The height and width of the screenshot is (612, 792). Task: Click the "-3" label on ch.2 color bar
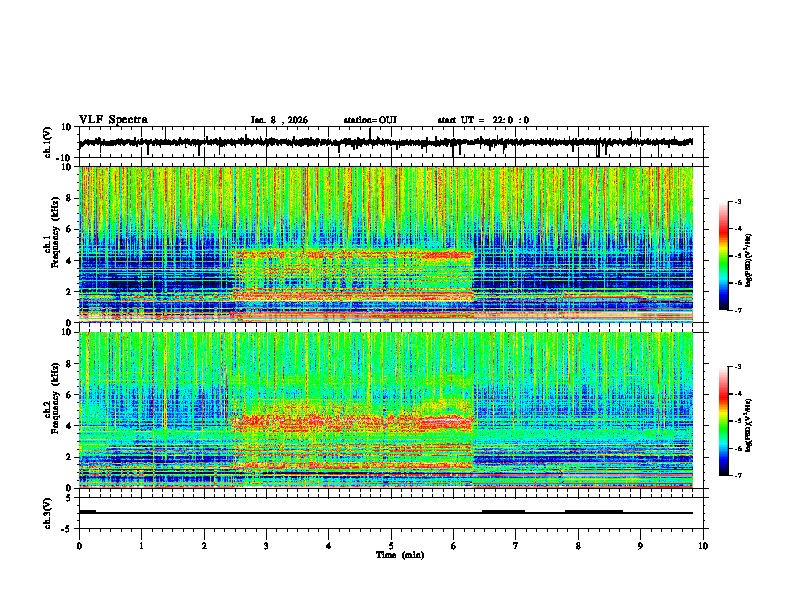coord(737,367)
